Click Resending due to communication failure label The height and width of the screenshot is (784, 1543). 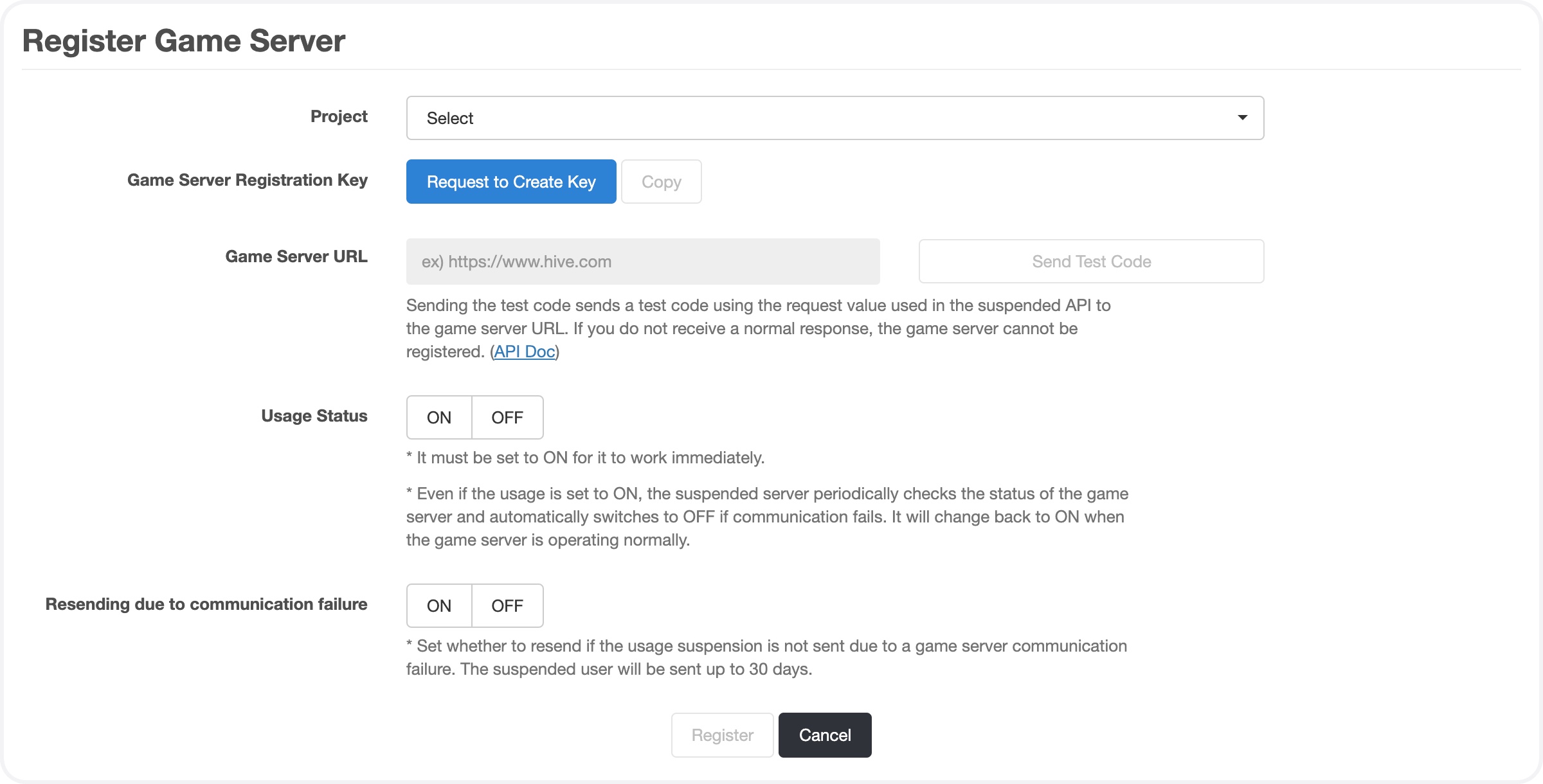tap(206, 604)
